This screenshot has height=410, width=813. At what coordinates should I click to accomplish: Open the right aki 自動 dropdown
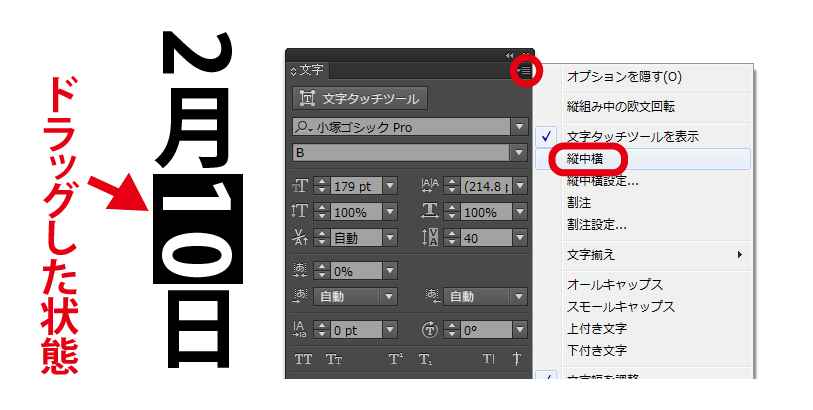pyautogui.click(x=520, y=296)
